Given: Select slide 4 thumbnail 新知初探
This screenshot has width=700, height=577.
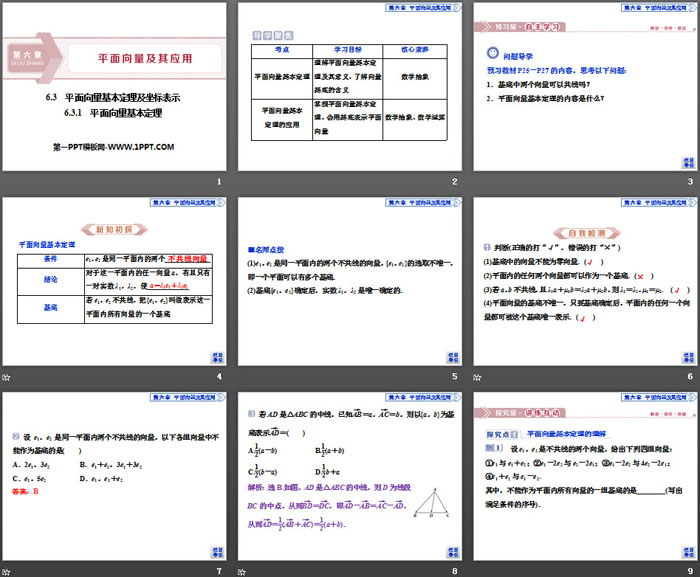Looking at the screenshot, I should (x=114, y=282).
